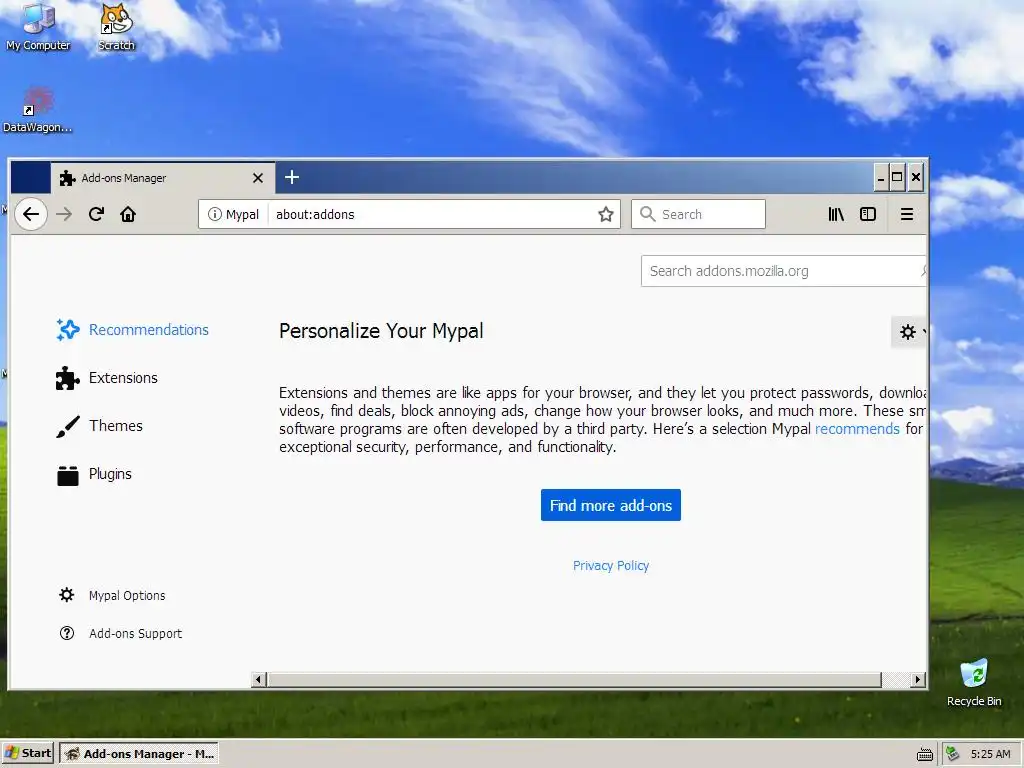
Task: Open the hamburger application menu
Action: tap(907, 214)
